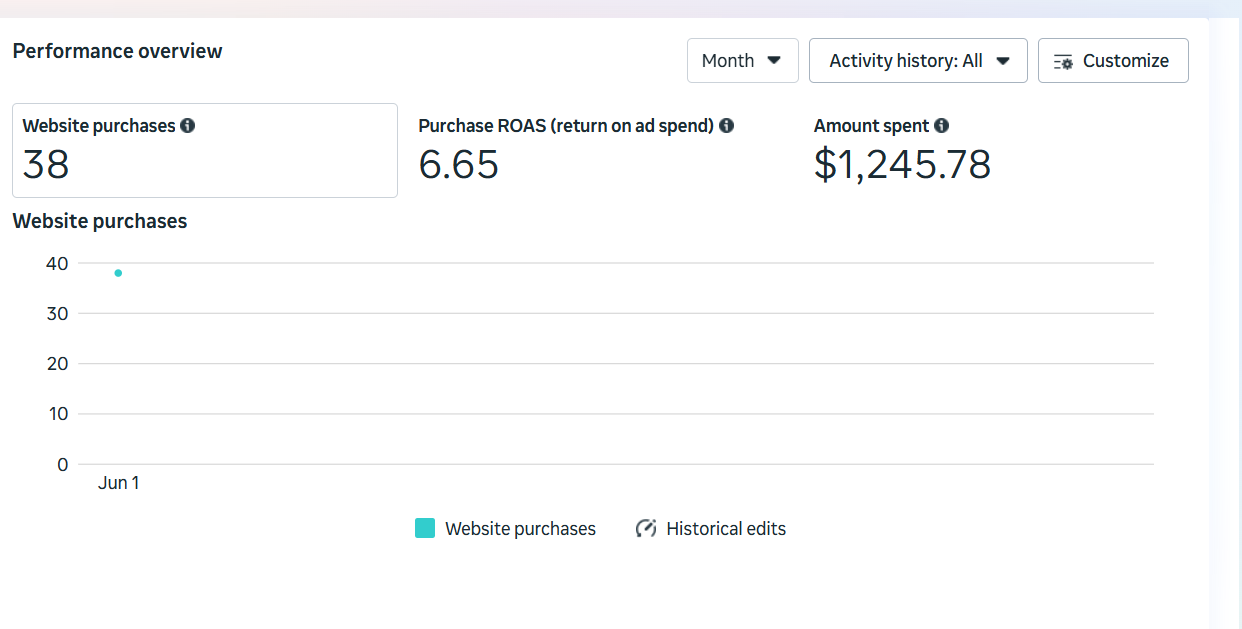Click the Jun 1 axis label
1242x629 pixels.
pyautogui.click(x=119, y=483)
